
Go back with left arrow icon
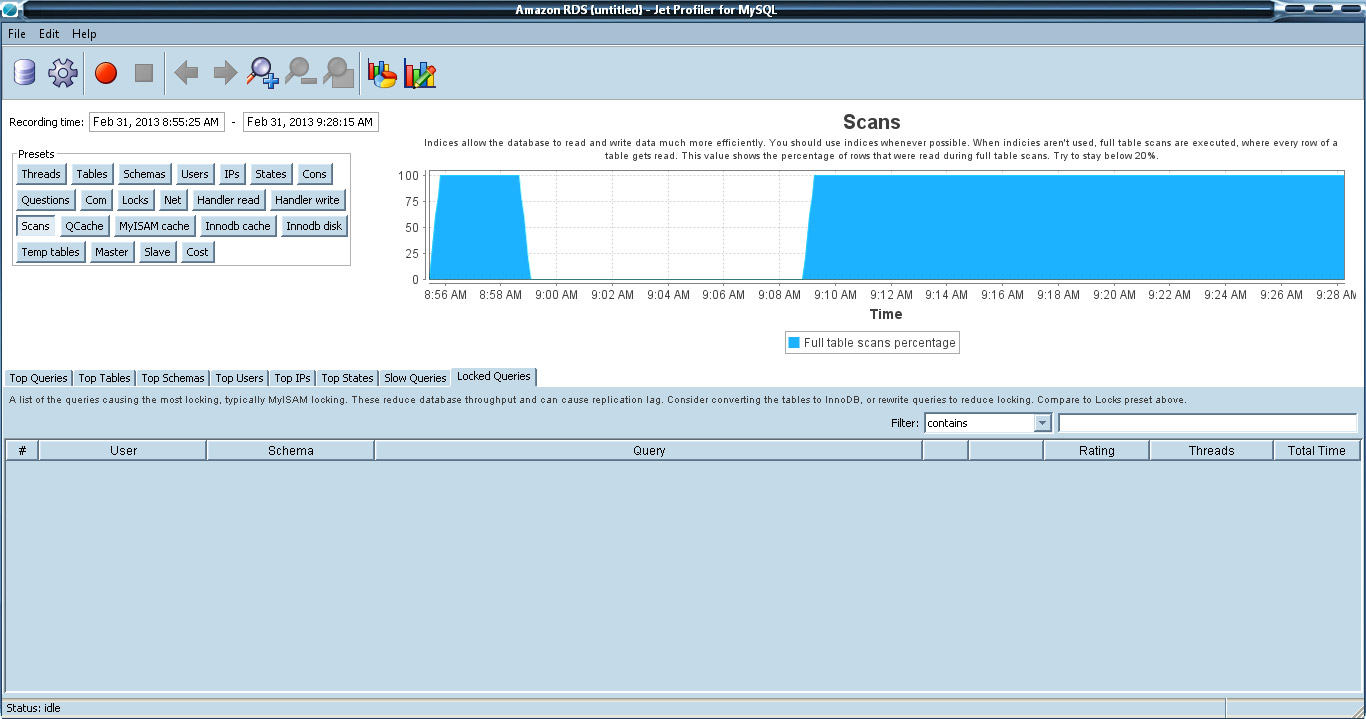click(186, 73)
